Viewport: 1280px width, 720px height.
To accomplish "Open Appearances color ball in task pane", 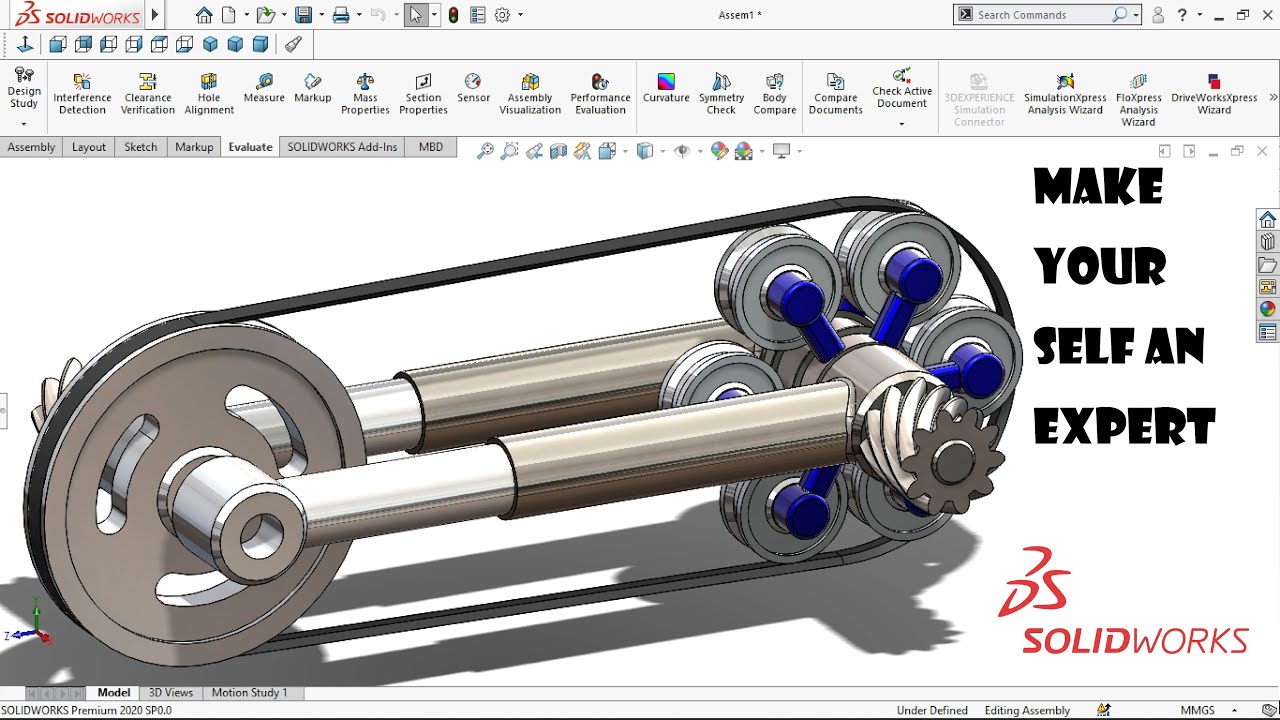I will click(1267, 309).
